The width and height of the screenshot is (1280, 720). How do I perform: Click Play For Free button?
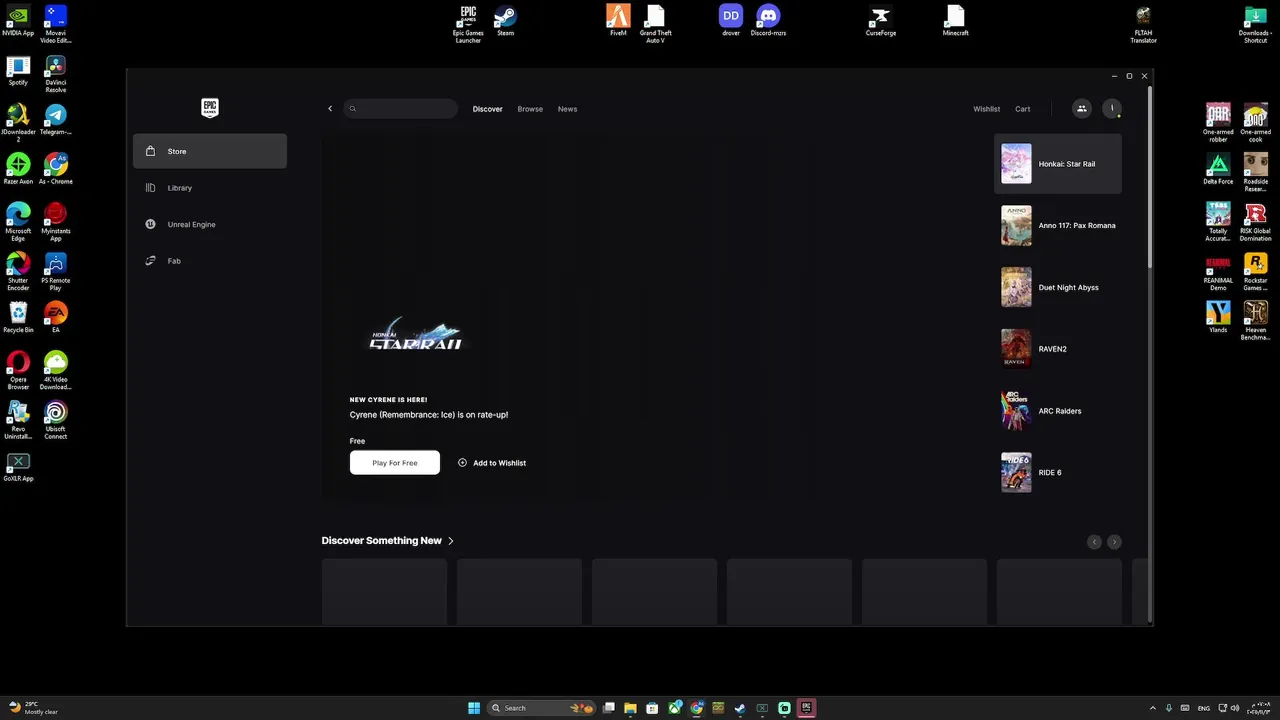[x=395, y=463]
